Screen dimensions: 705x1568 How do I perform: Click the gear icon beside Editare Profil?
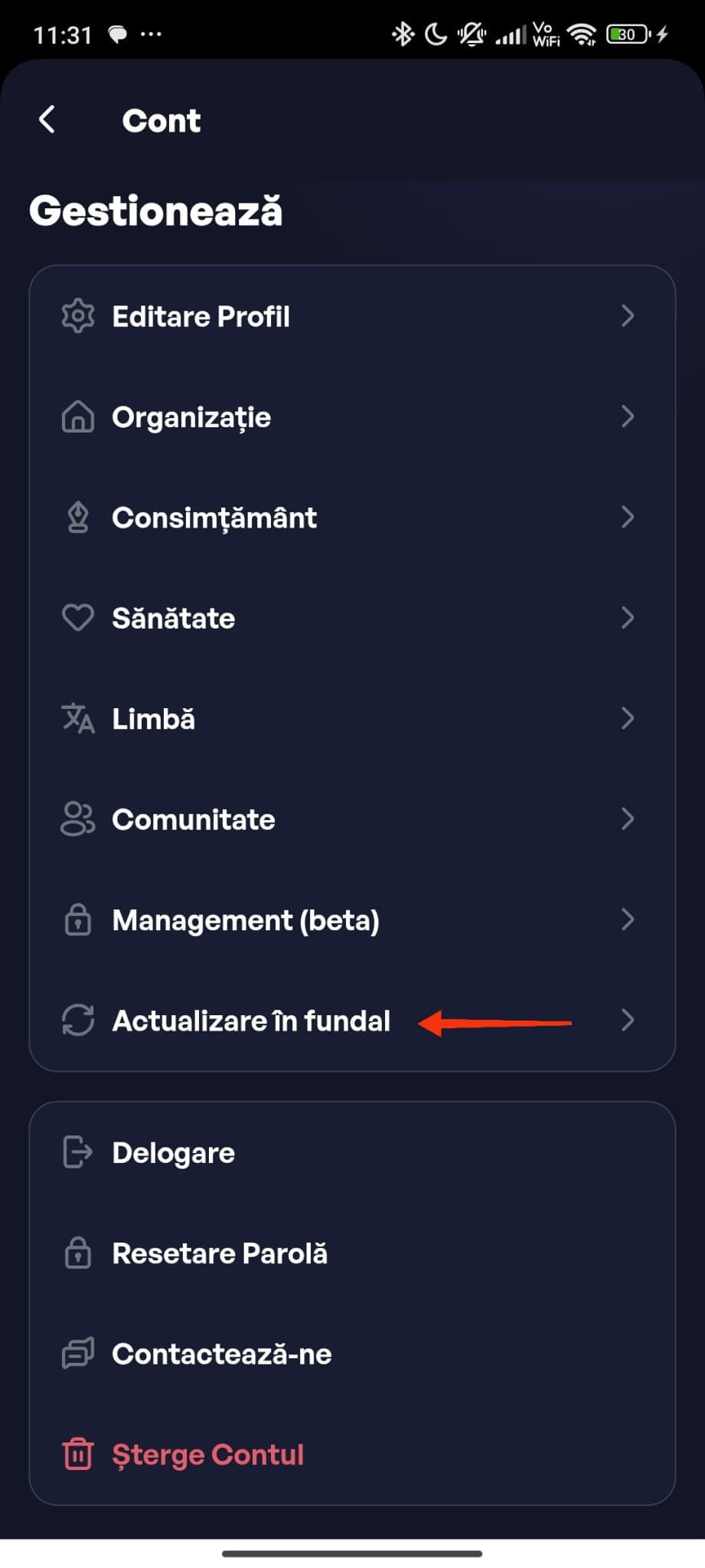click(x=77, y=316)
